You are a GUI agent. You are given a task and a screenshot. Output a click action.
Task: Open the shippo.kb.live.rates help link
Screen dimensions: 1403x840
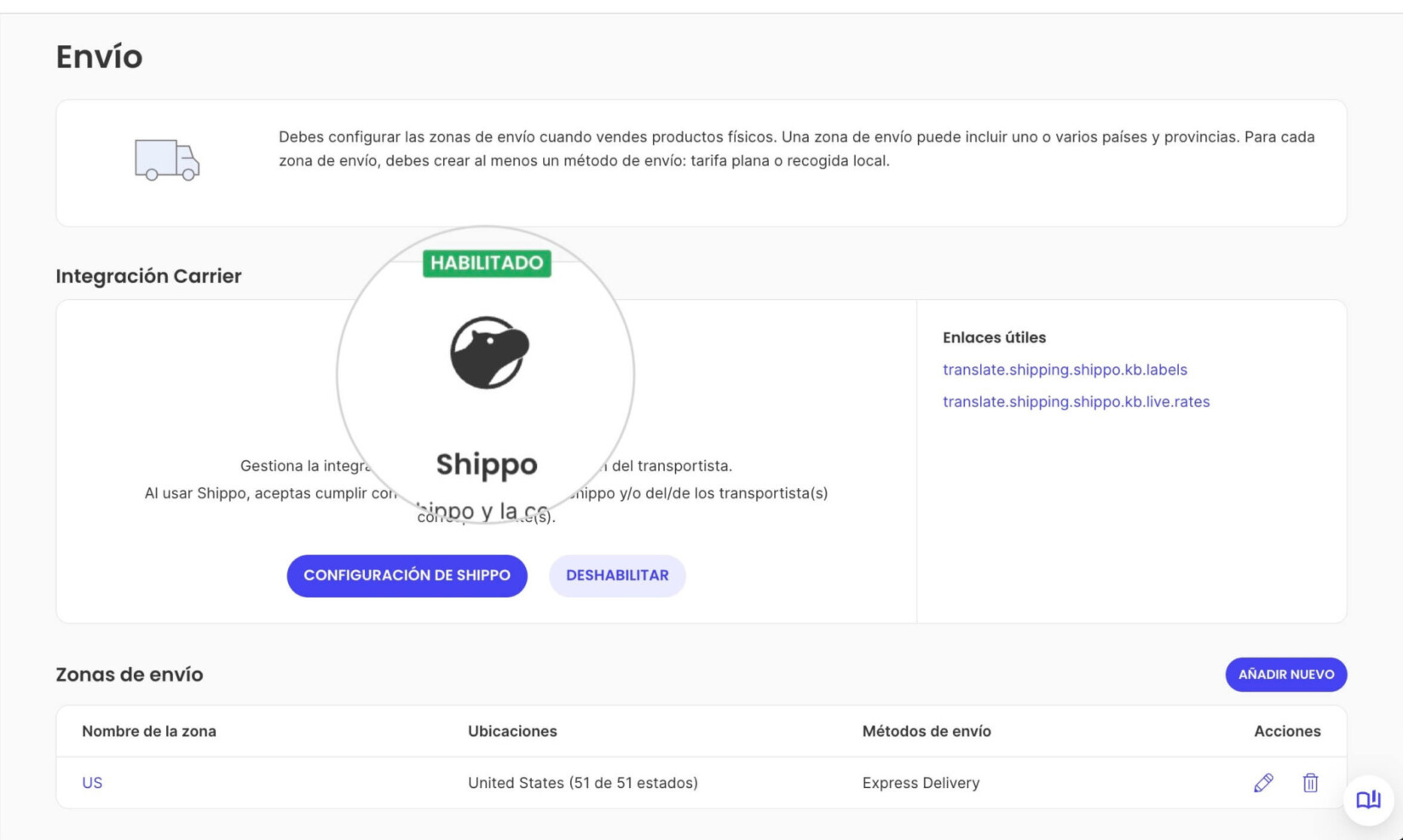coord(1076,401)
